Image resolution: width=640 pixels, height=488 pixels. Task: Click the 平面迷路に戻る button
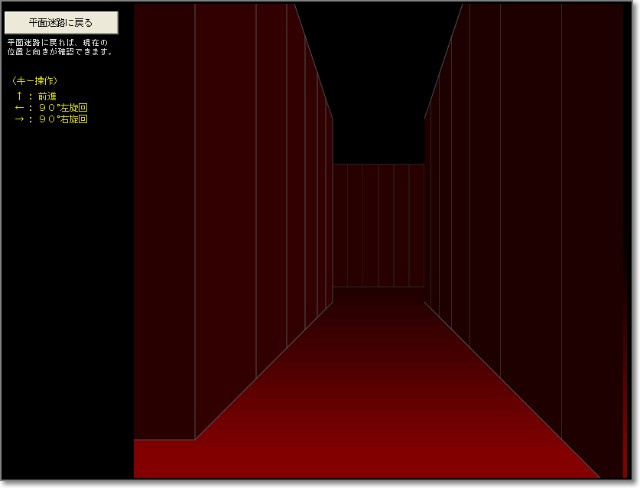(61, 22)
